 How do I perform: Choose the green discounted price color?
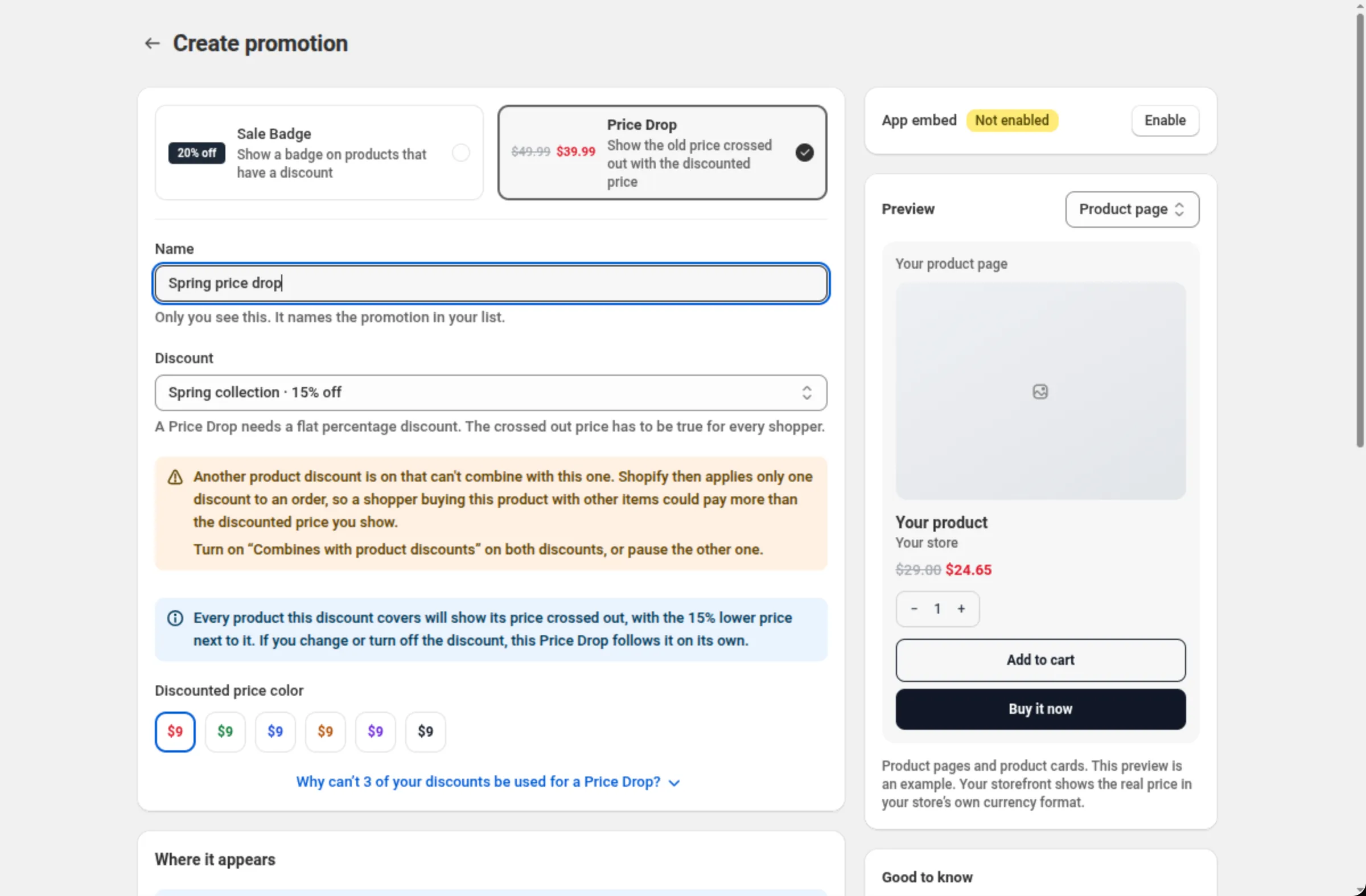click(x=225, y=732)
